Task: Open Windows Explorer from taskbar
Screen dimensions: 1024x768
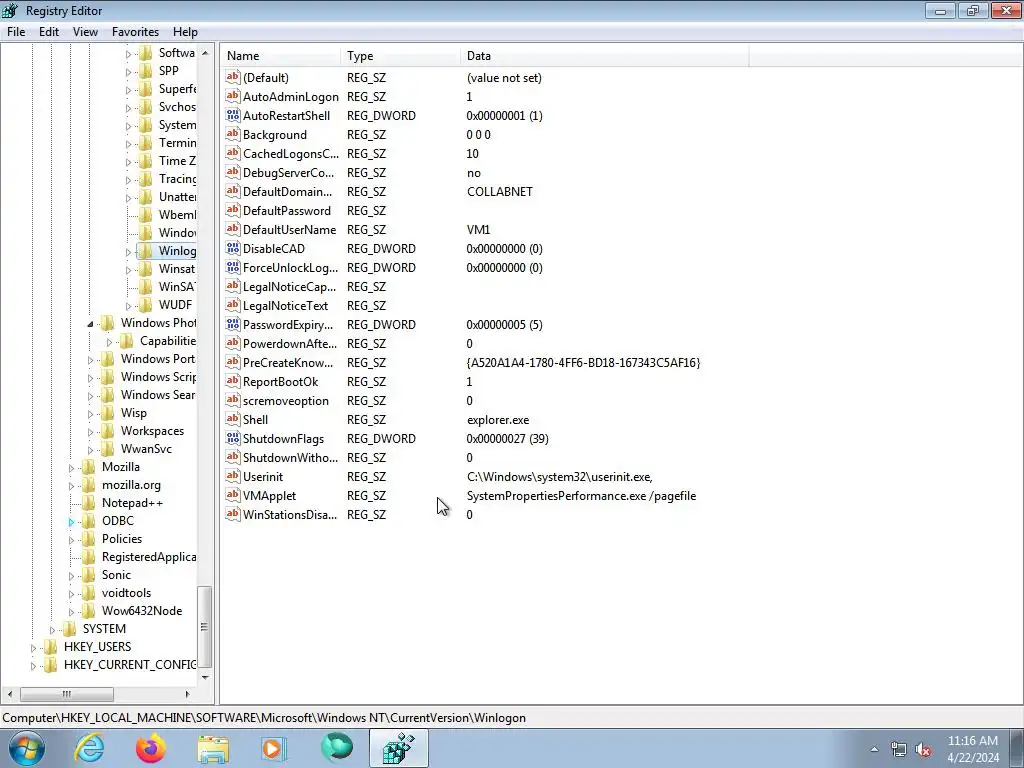Action: (213, 749)
